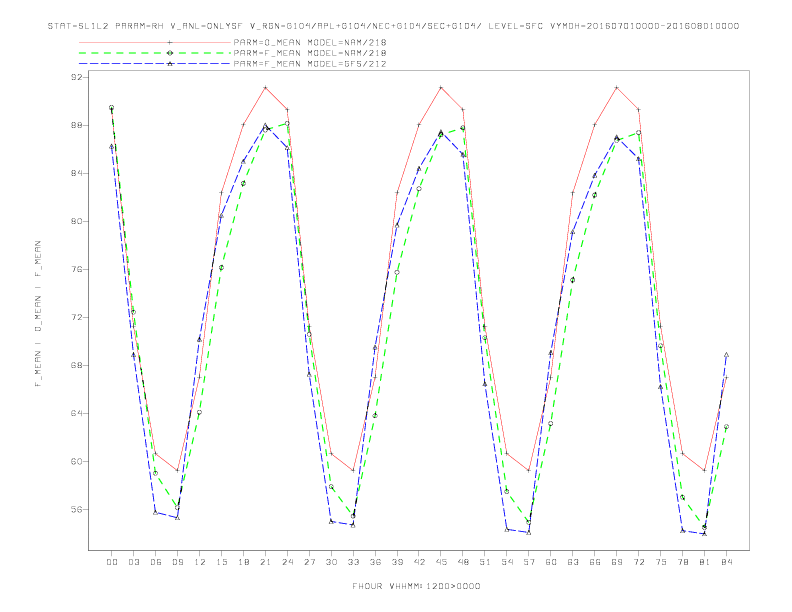Click x-axis forecast hour label 48
Screen dimensions: 792x612
pos(463,562)
